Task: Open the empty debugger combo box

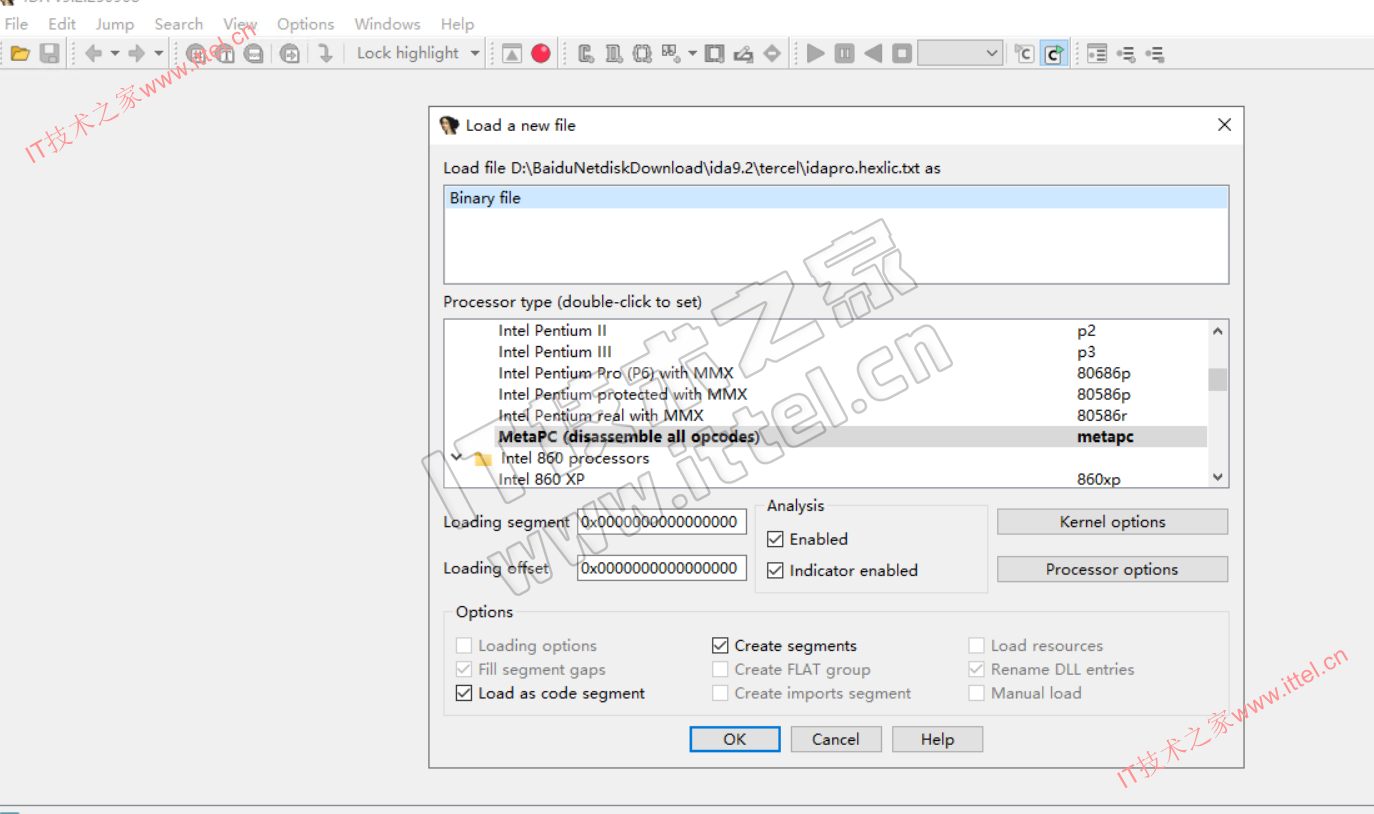Action: 960,54
